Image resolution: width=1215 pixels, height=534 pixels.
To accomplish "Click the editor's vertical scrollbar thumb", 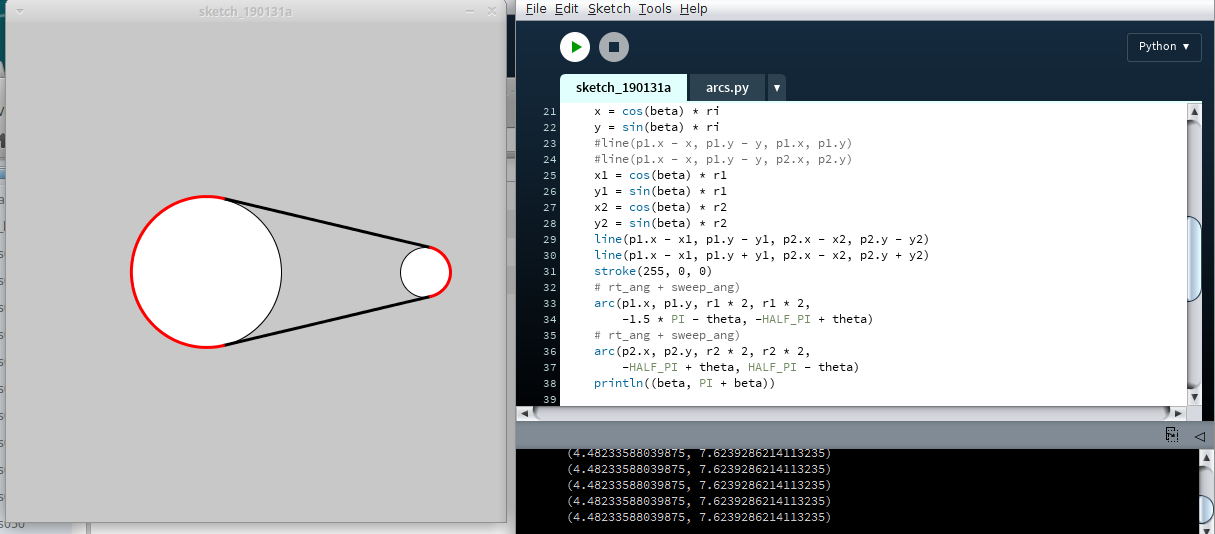I will pos(1193,258).
